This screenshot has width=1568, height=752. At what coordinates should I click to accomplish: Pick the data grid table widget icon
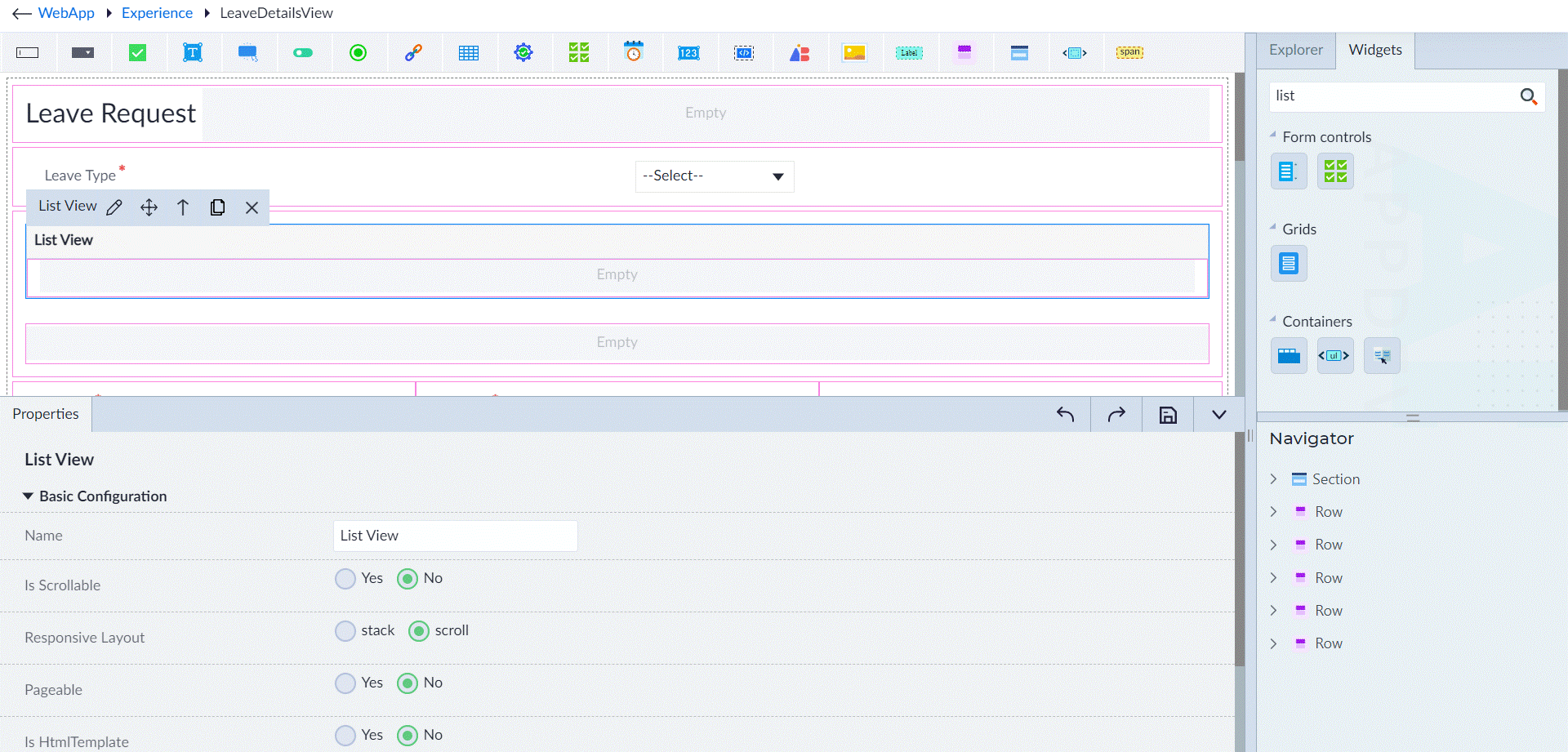[469, 53]
